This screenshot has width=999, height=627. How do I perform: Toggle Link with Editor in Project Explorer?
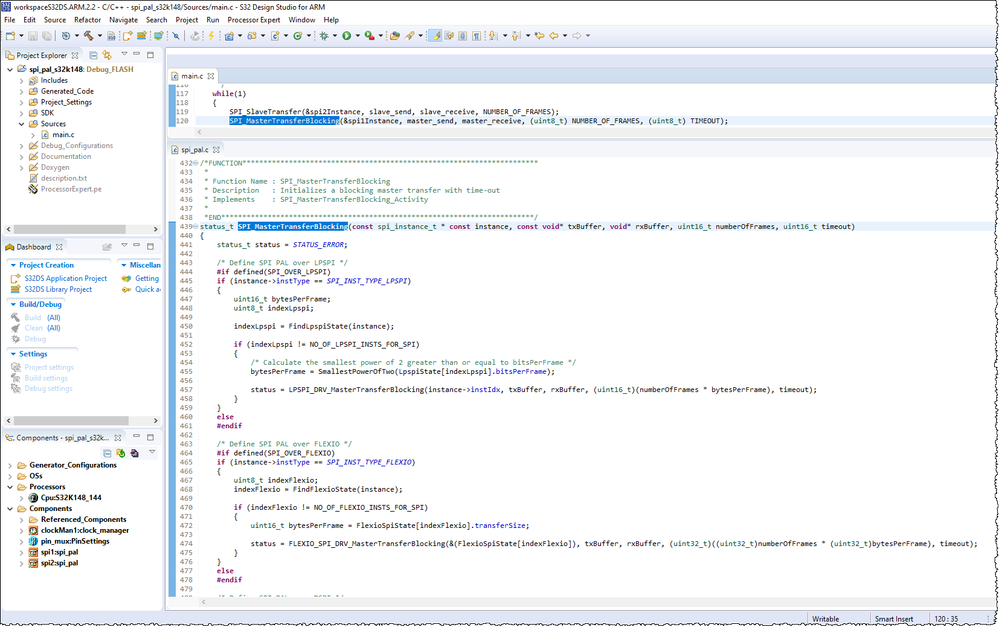tap(107, 55)
